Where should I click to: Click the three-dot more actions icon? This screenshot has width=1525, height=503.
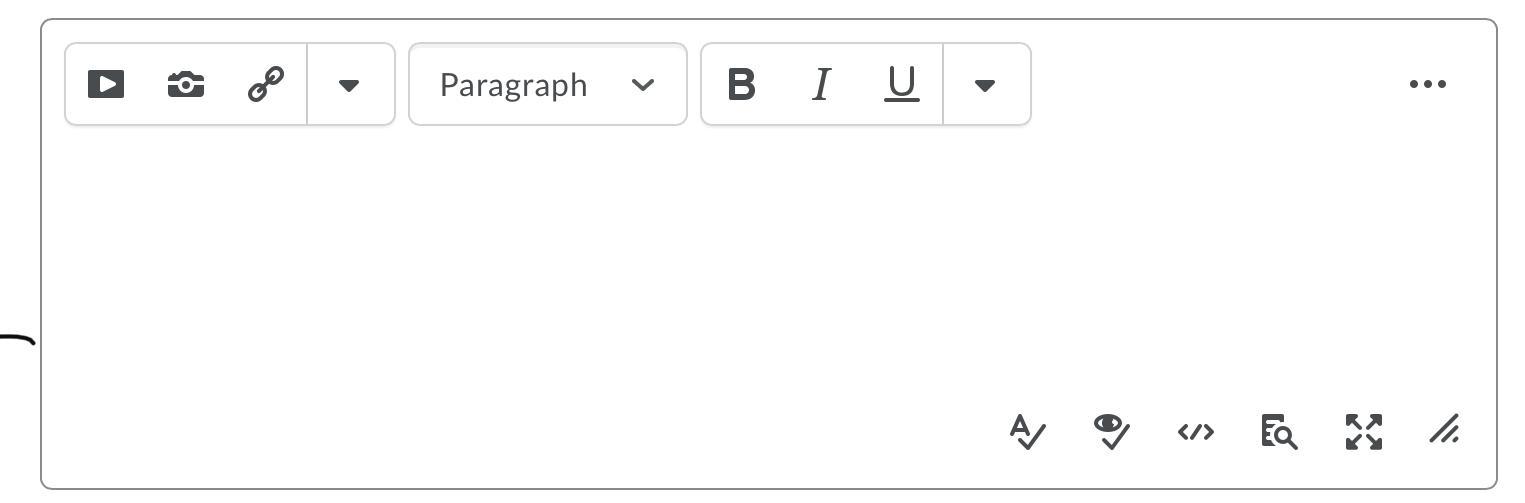pos(1427,84)
